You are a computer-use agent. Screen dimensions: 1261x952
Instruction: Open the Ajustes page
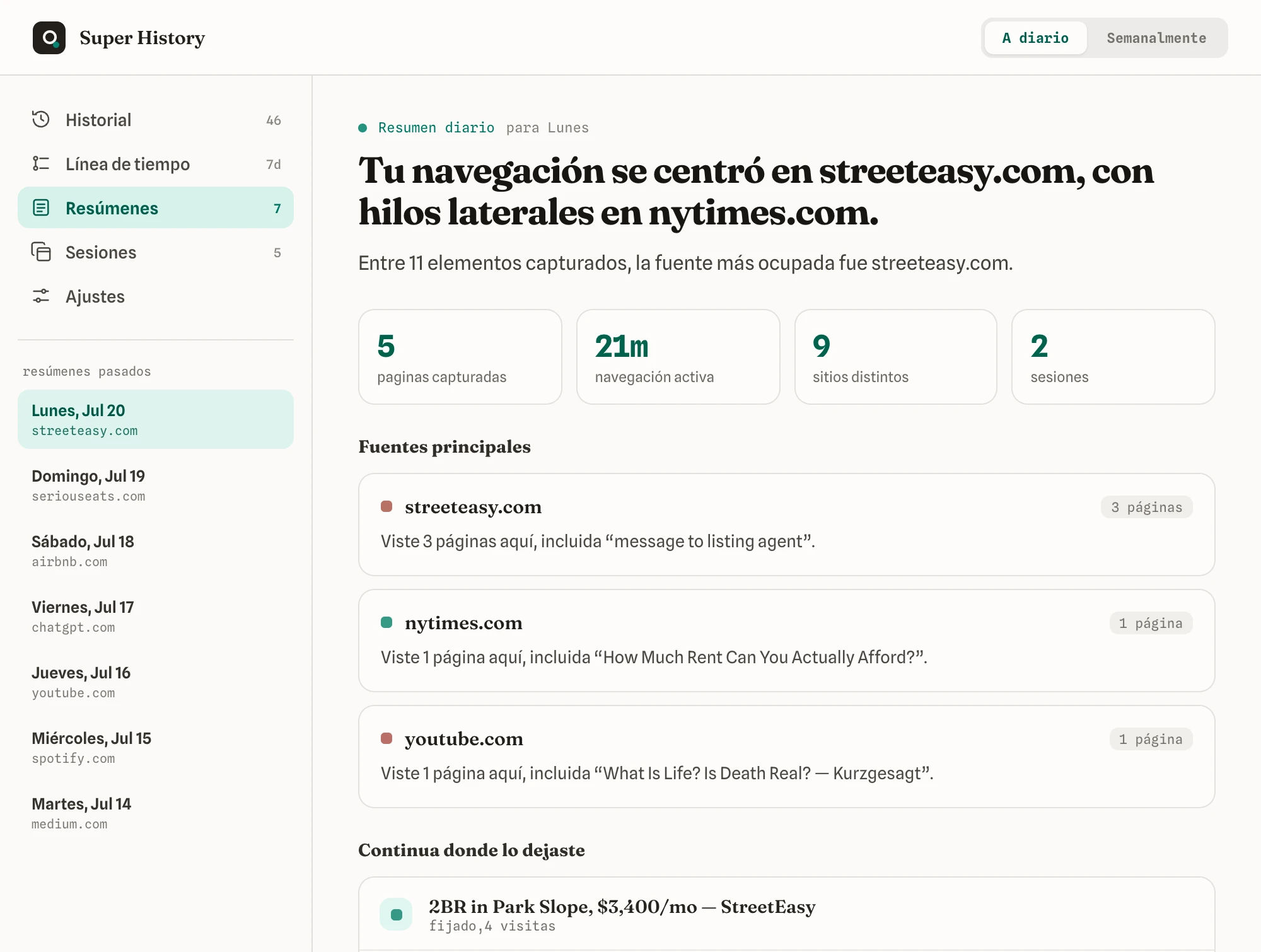[x=156, y=296]
